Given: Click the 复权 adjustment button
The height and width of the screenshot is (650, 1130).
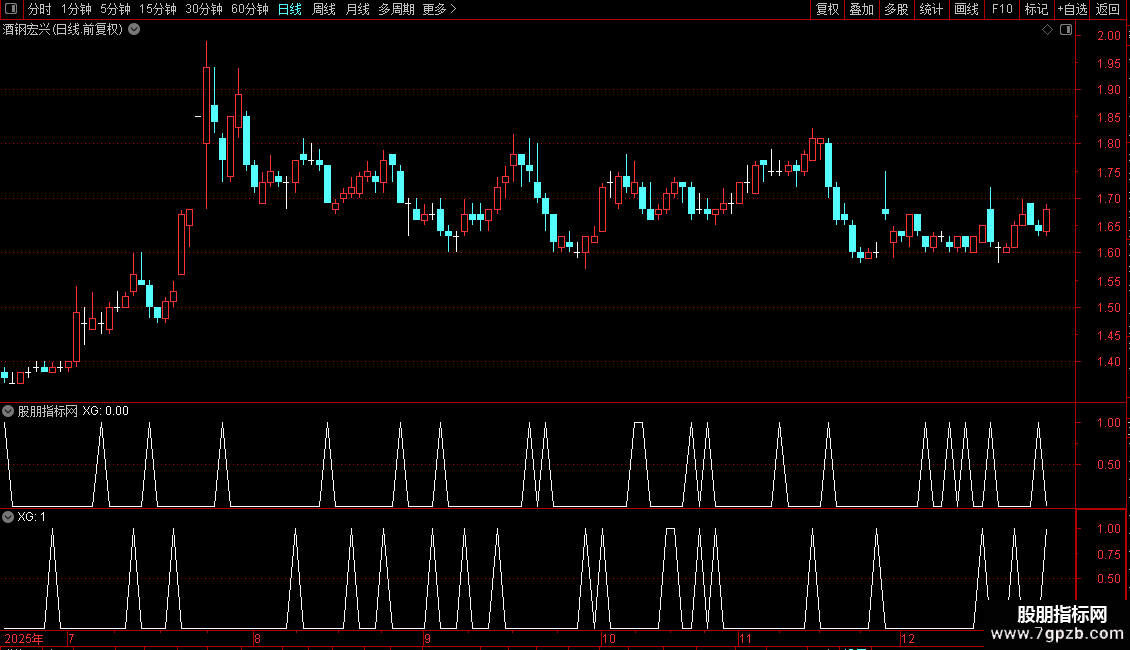Looking at the screenshot, I should pyautogui.click(x=827, y=9).
